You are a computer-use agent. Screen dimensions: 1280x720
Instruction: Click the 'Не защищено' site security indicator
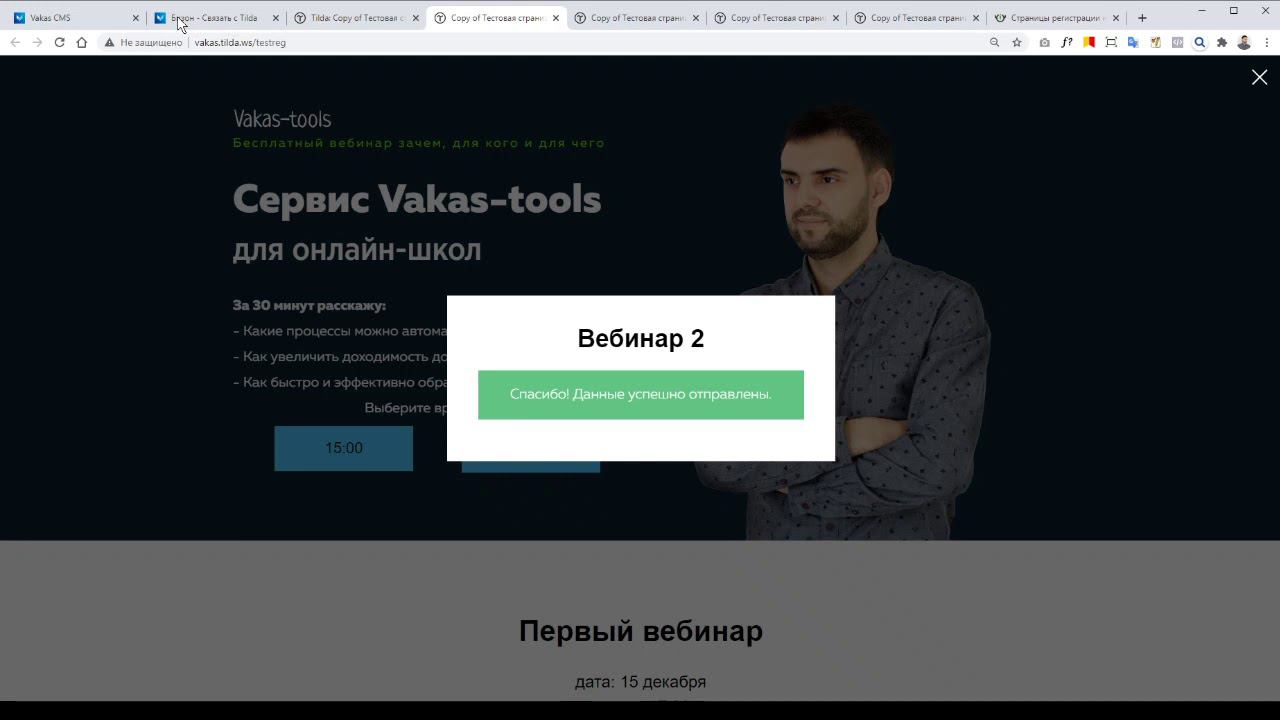point(143,43)
